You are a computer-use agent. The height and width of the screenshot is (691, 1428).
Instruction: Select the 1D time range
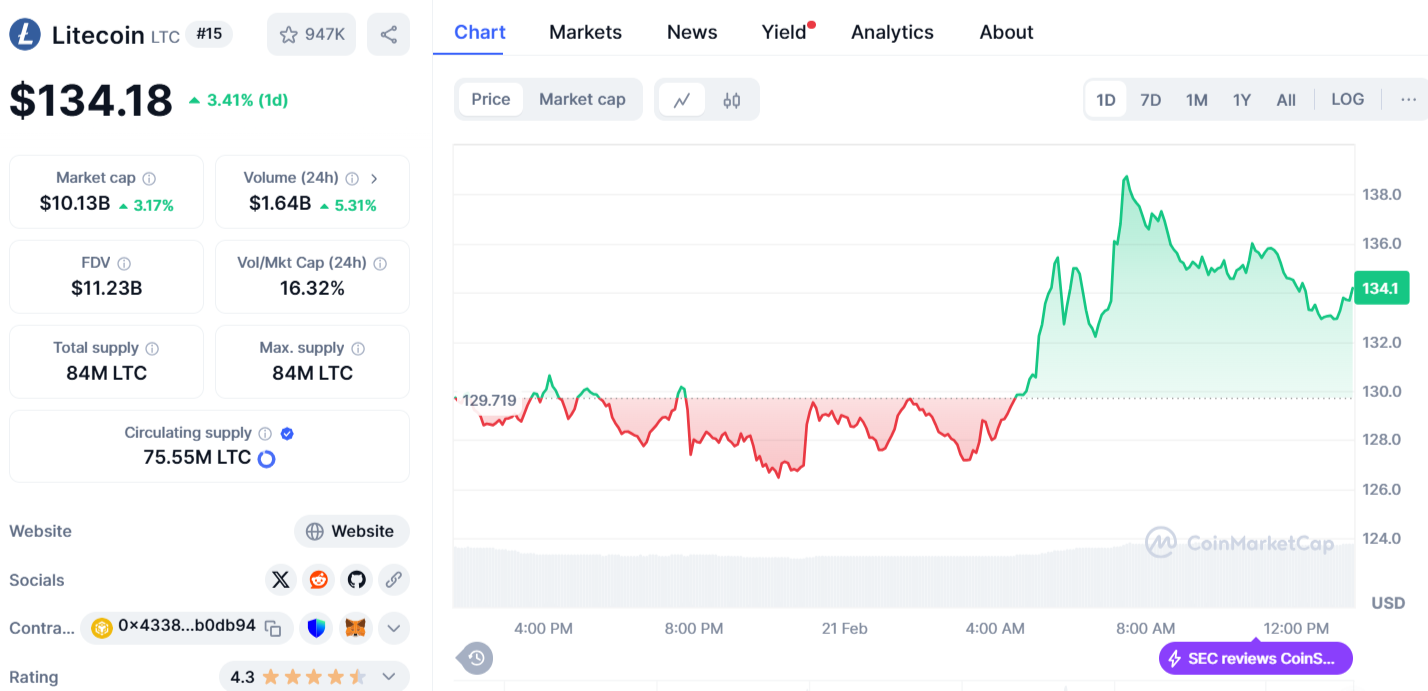1106,100
